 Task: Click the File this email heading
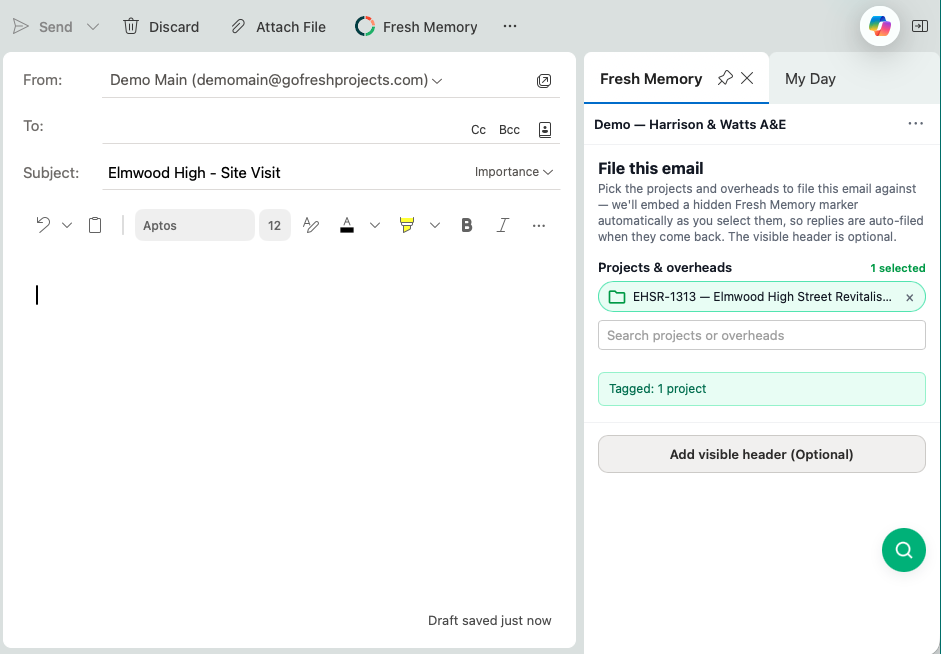[651, 168]
